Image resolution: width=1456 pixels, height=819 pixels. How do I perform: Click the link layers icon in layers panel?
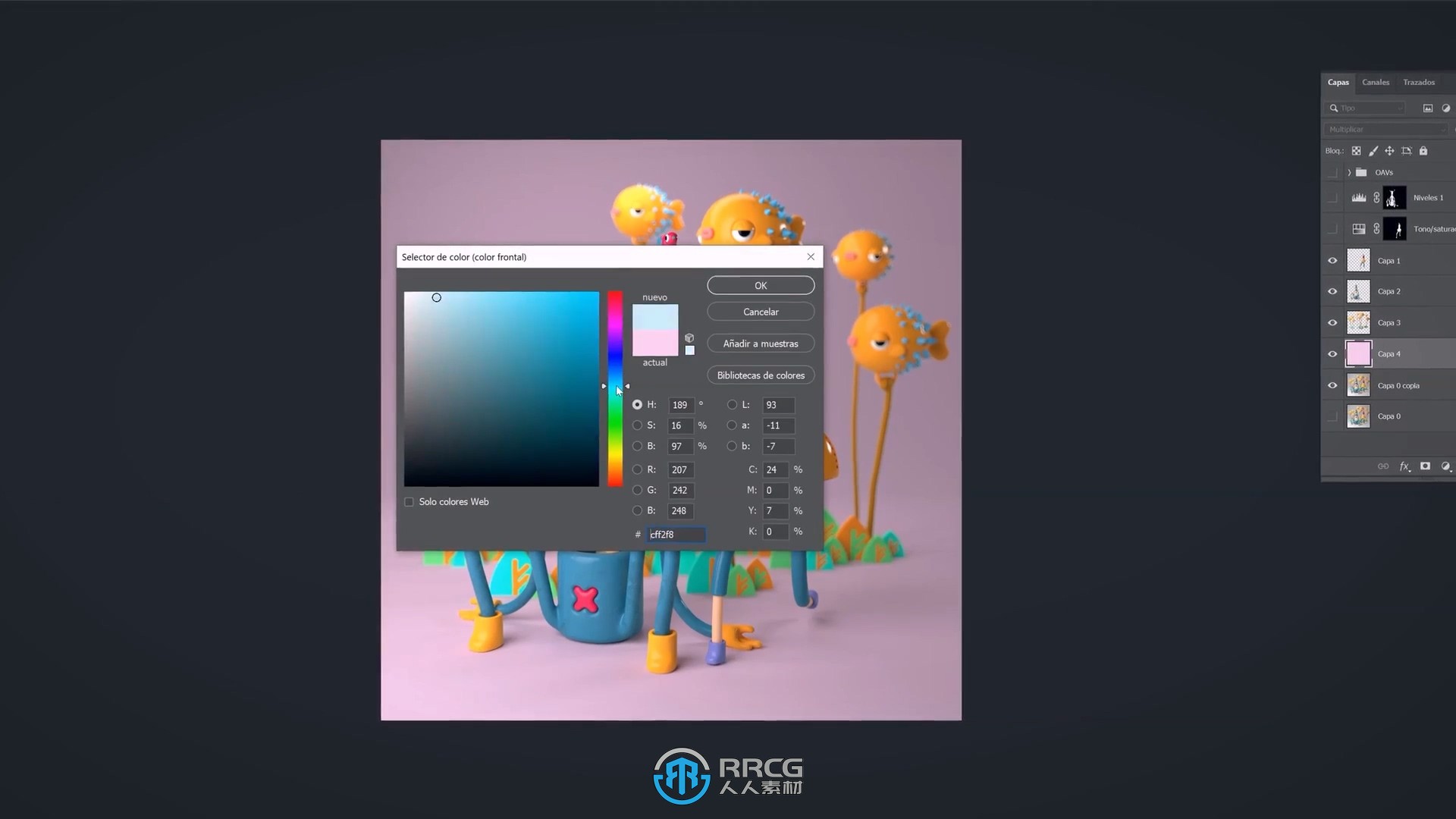tap(1383, 466)
